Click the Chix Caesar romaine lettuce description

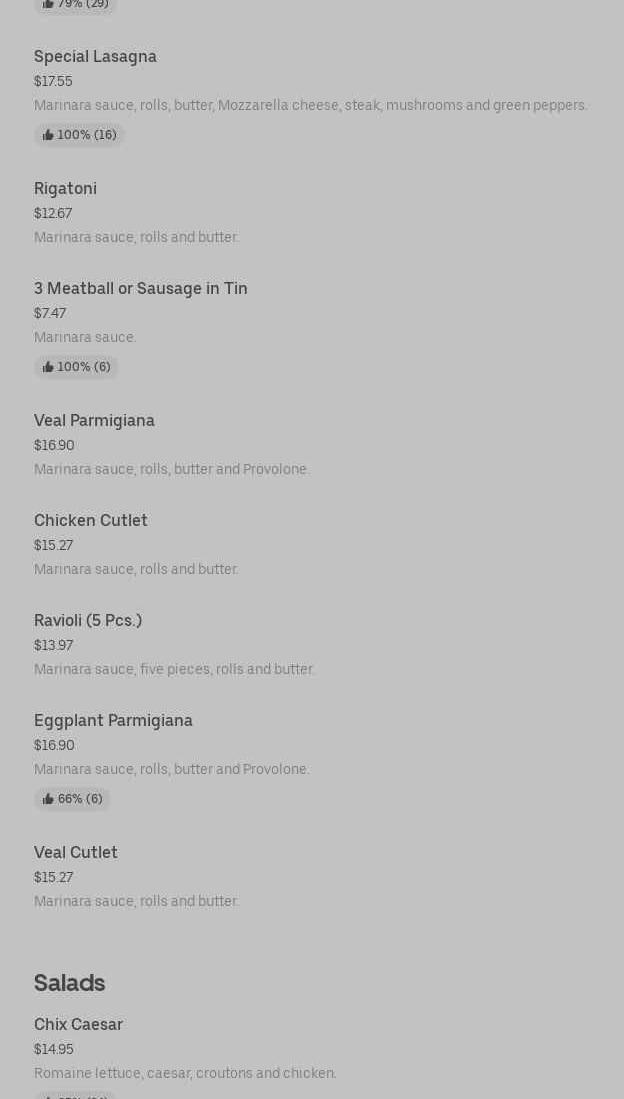point(185,1073)
